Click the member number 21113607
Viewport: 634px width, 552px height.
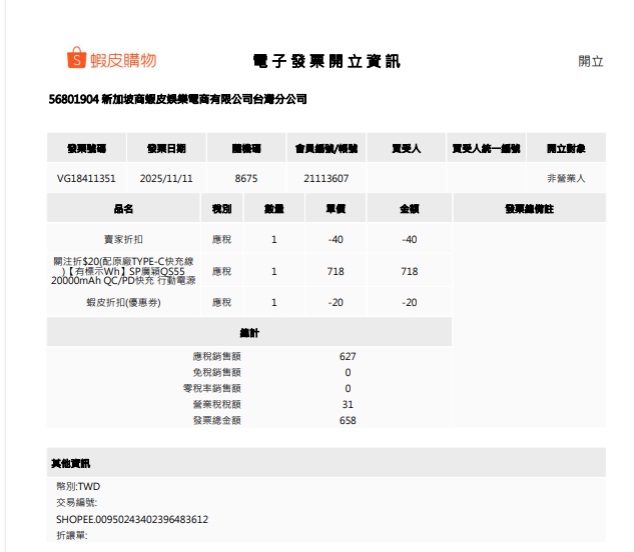tap(325, 178)
